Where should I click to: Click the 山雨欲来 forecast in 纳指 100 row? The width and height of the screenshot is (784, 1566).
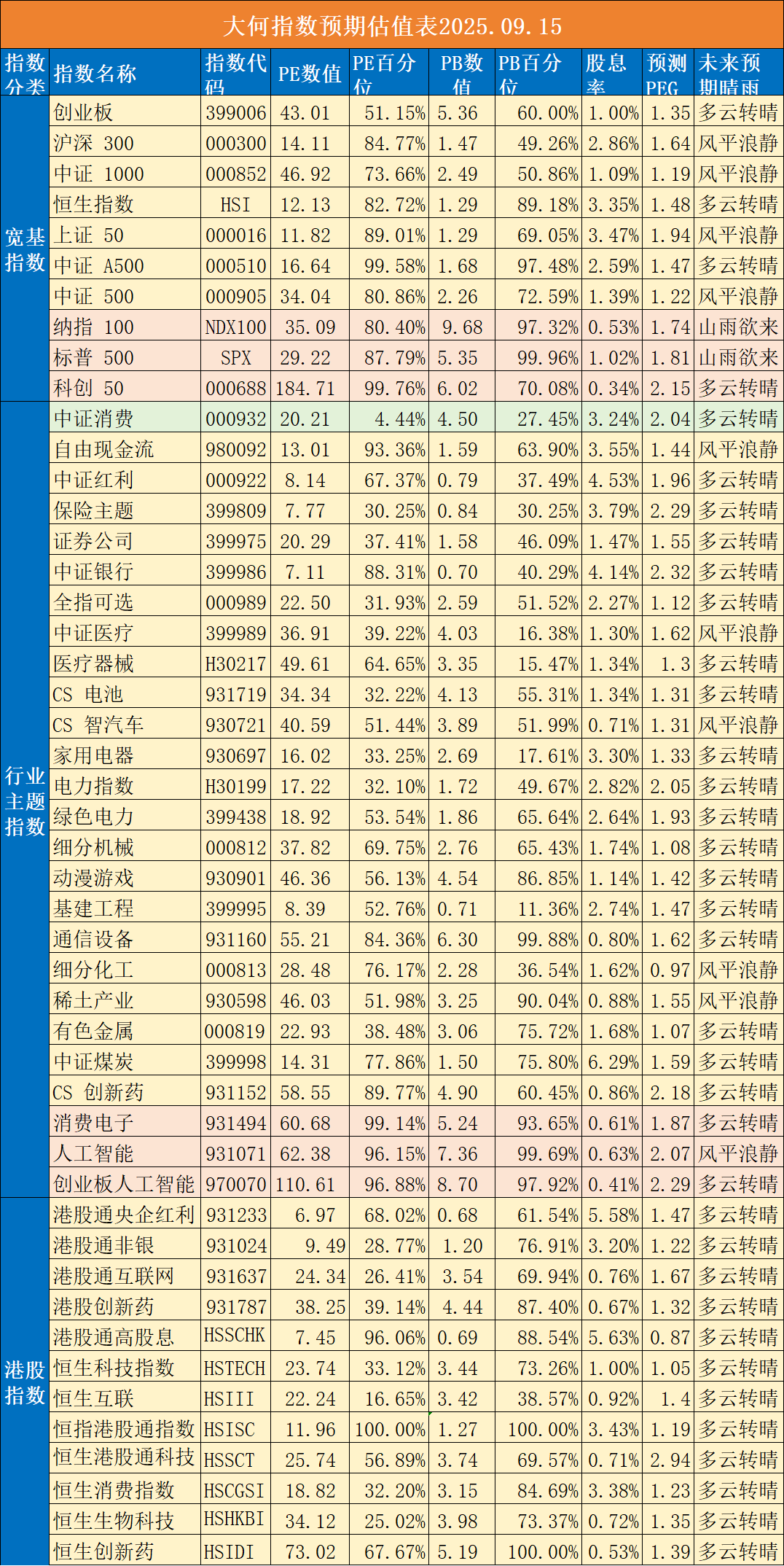[x=738, y=327]
